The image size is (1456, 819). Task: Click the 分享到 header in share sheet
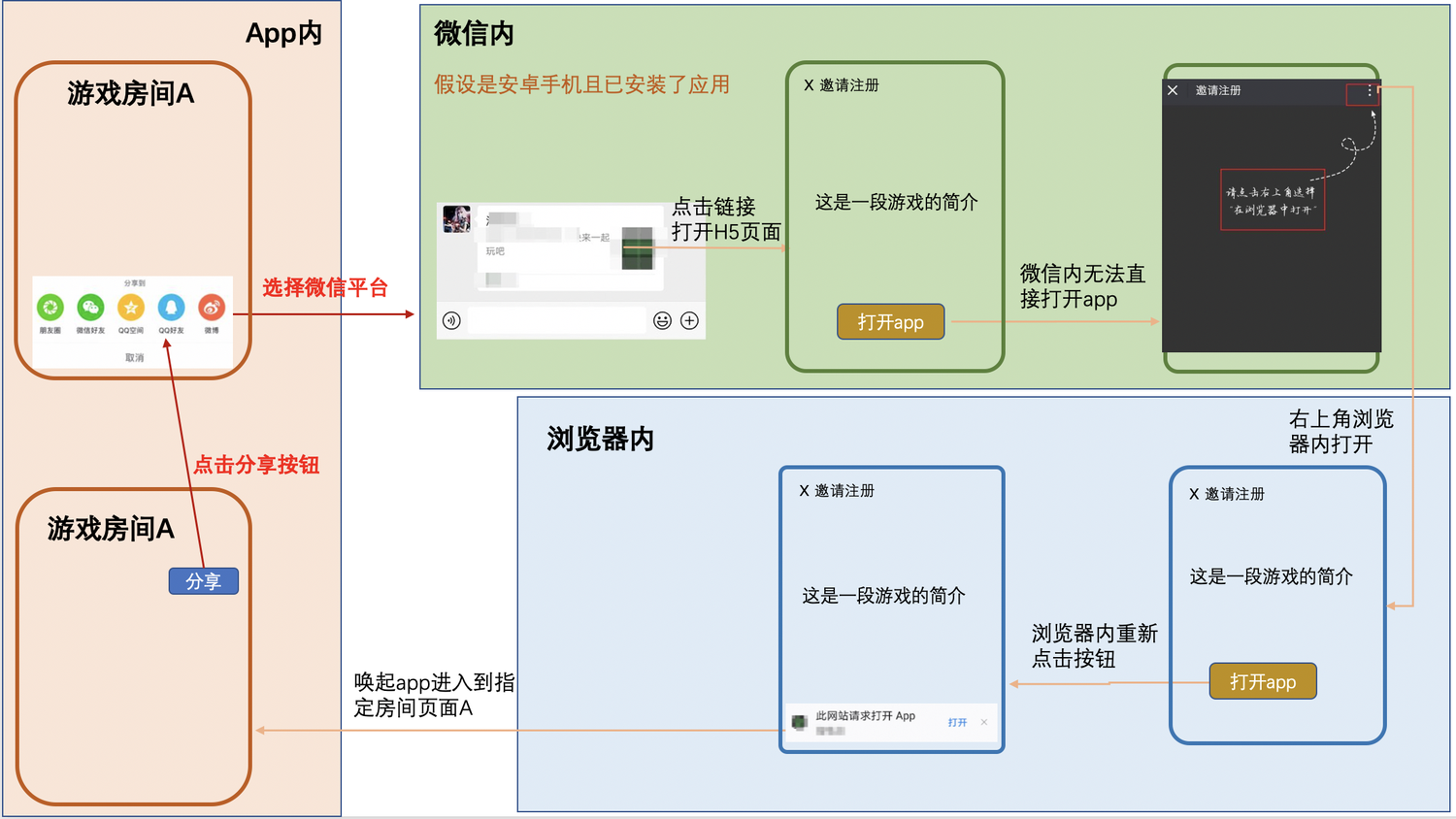(134, 283)
